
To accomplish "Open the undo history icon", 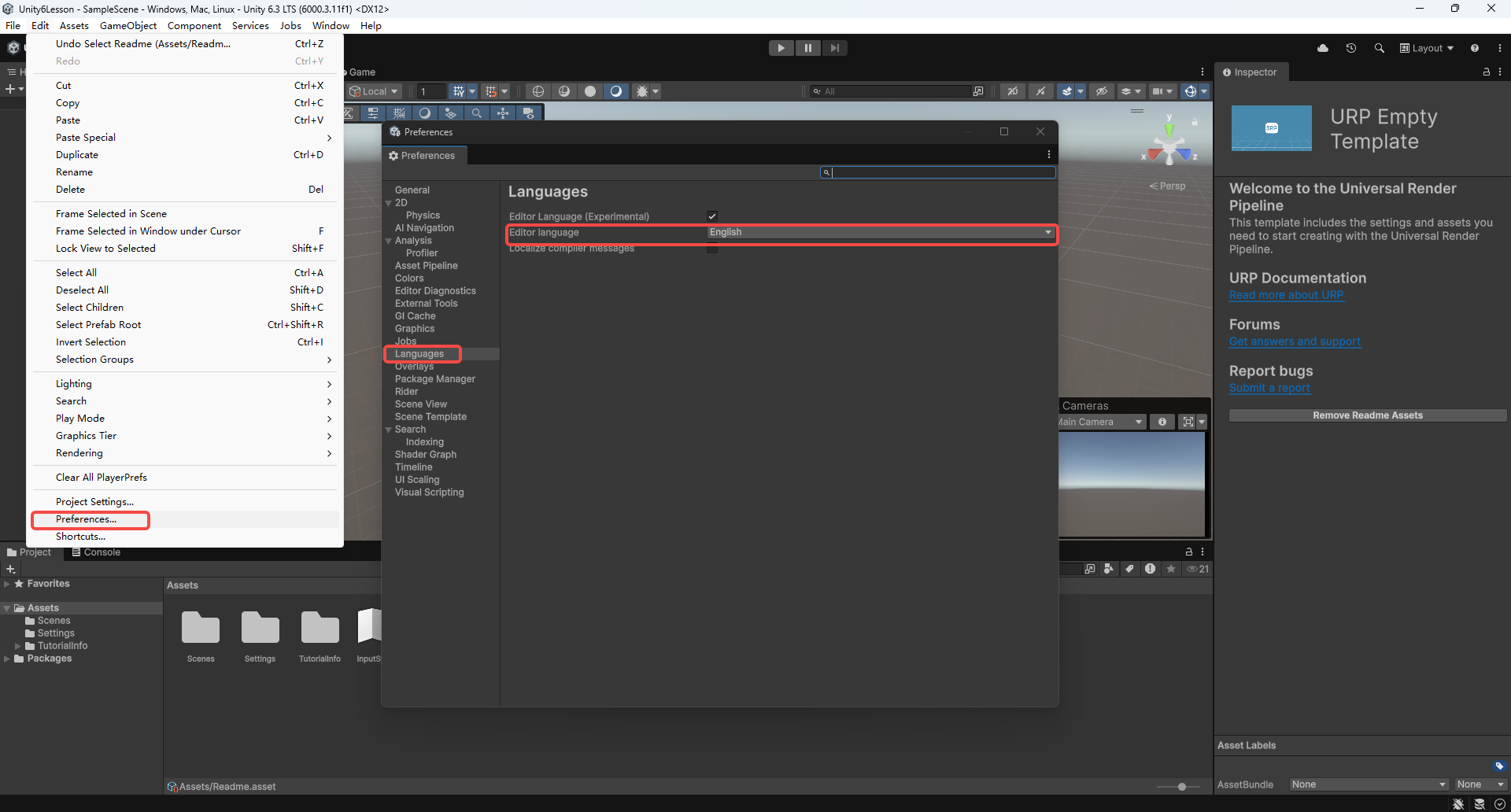I will click(x=1351, y=48).
